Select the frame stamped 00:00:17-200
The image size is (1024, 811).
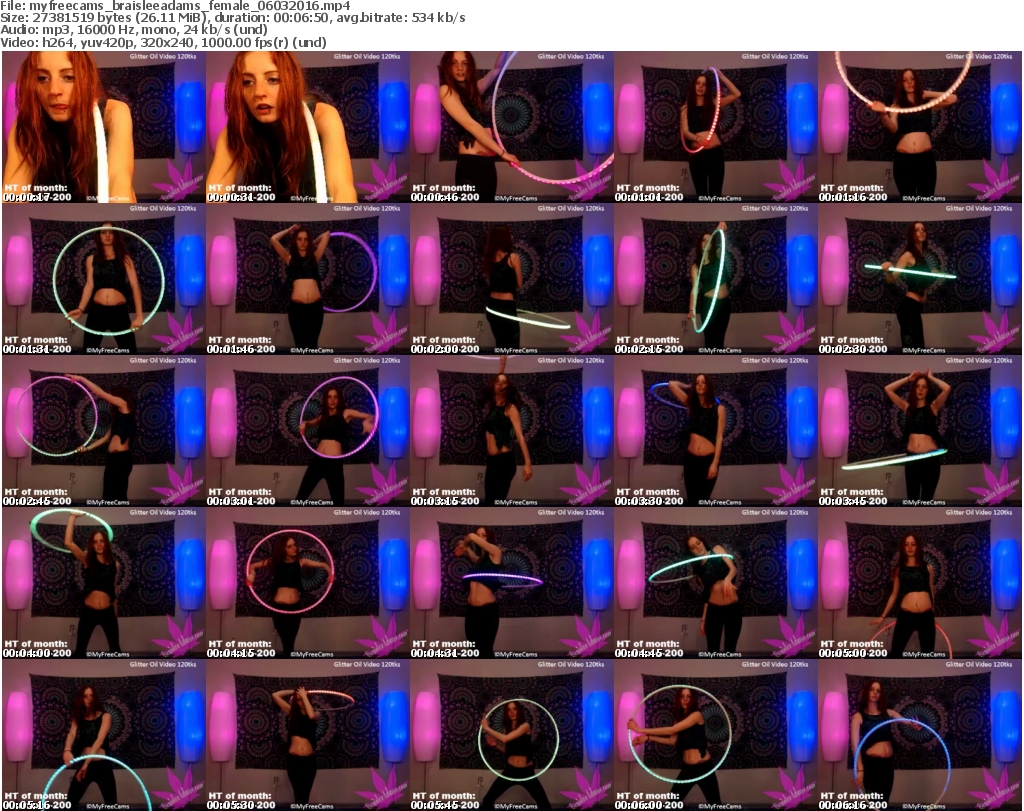click(104, 127)
